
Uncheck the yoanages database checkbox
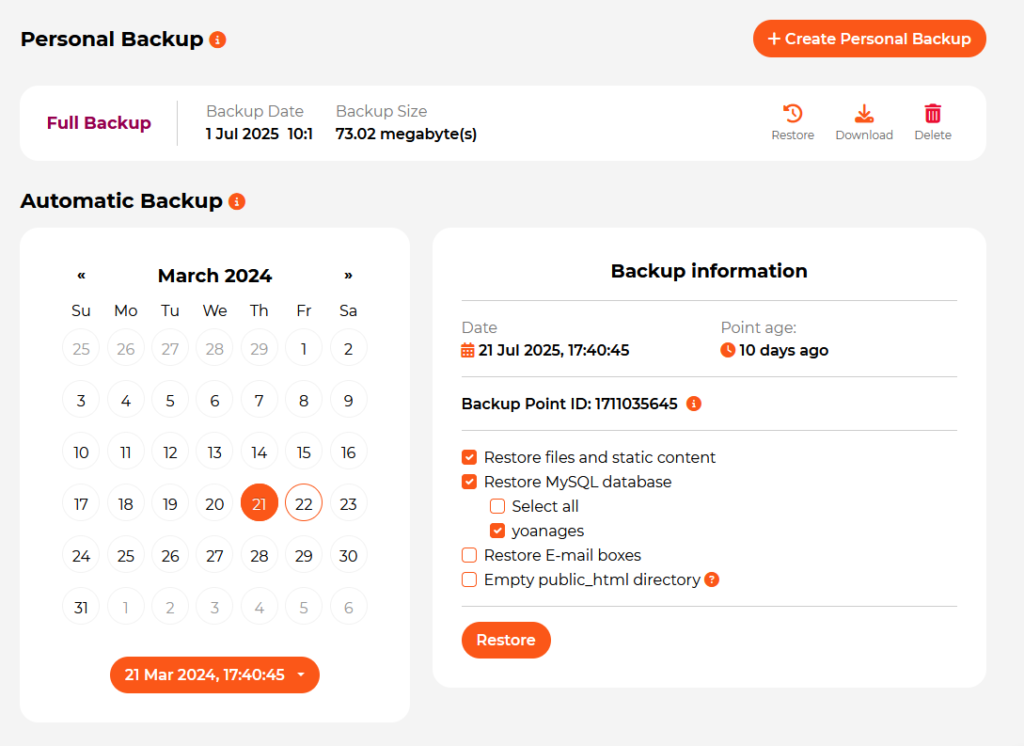(x=497, y=530)
